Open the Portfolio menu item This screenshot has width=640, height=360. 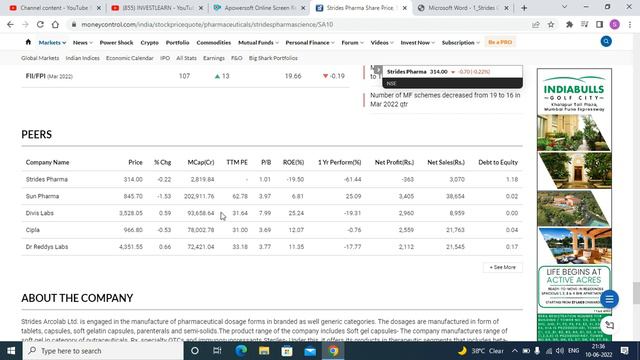click(178, 42)
